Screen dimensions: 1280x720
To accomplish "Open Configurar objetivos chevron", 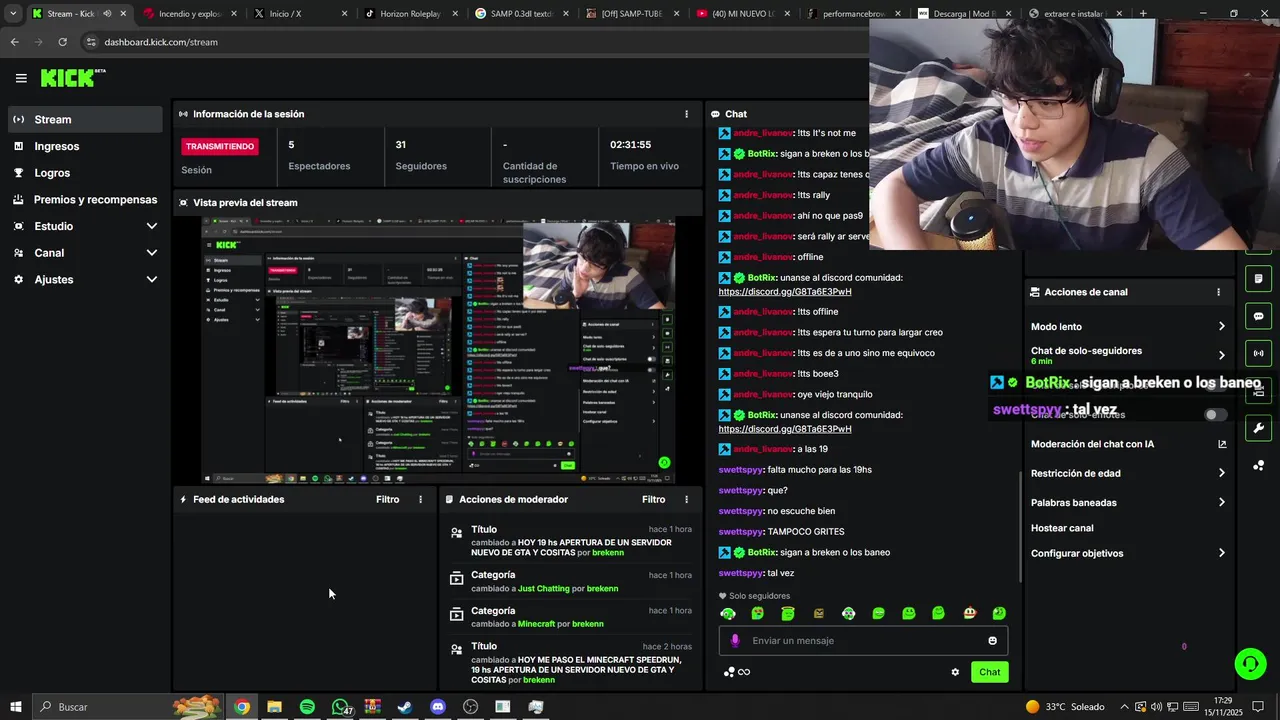I will pyautogui.click(x=1222, y=553).
